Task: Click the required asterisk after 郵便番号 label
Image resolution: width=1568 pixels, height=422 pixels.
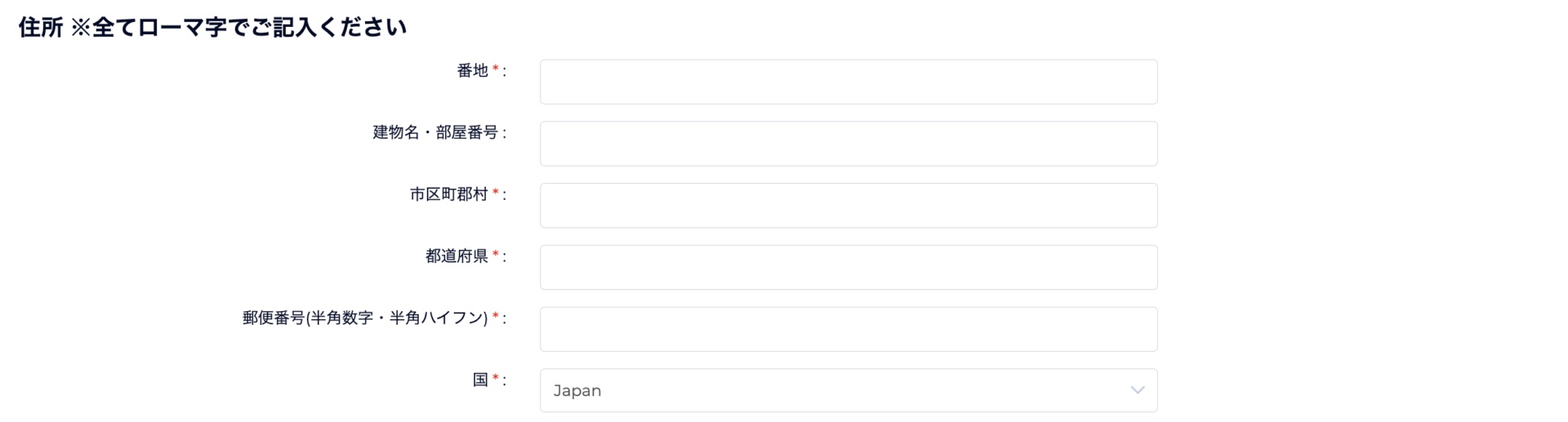Action: pos(496,318)
